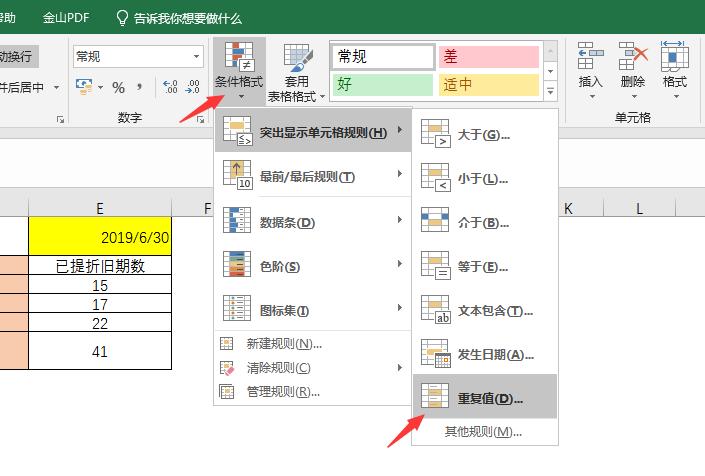
Task: Choose 大于(G) greater-than rule
Action: [485, 134]
